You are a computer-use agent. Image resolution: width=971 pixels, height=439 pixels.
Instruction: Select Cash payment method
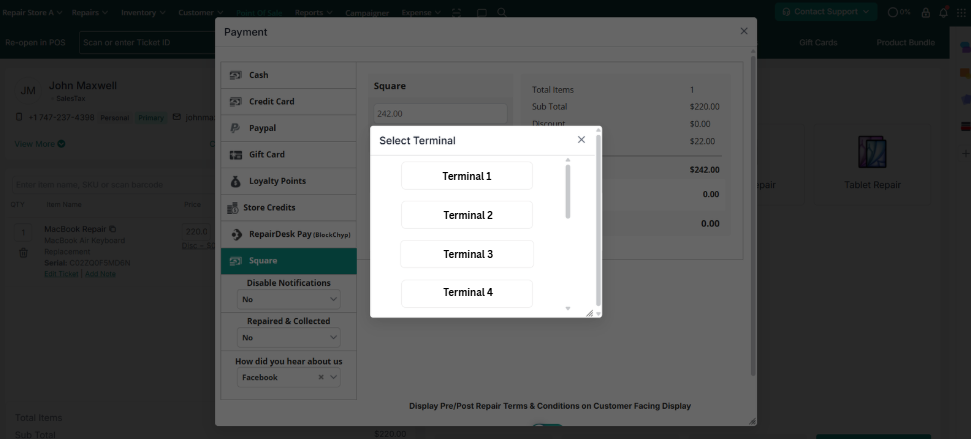[289, 75]
